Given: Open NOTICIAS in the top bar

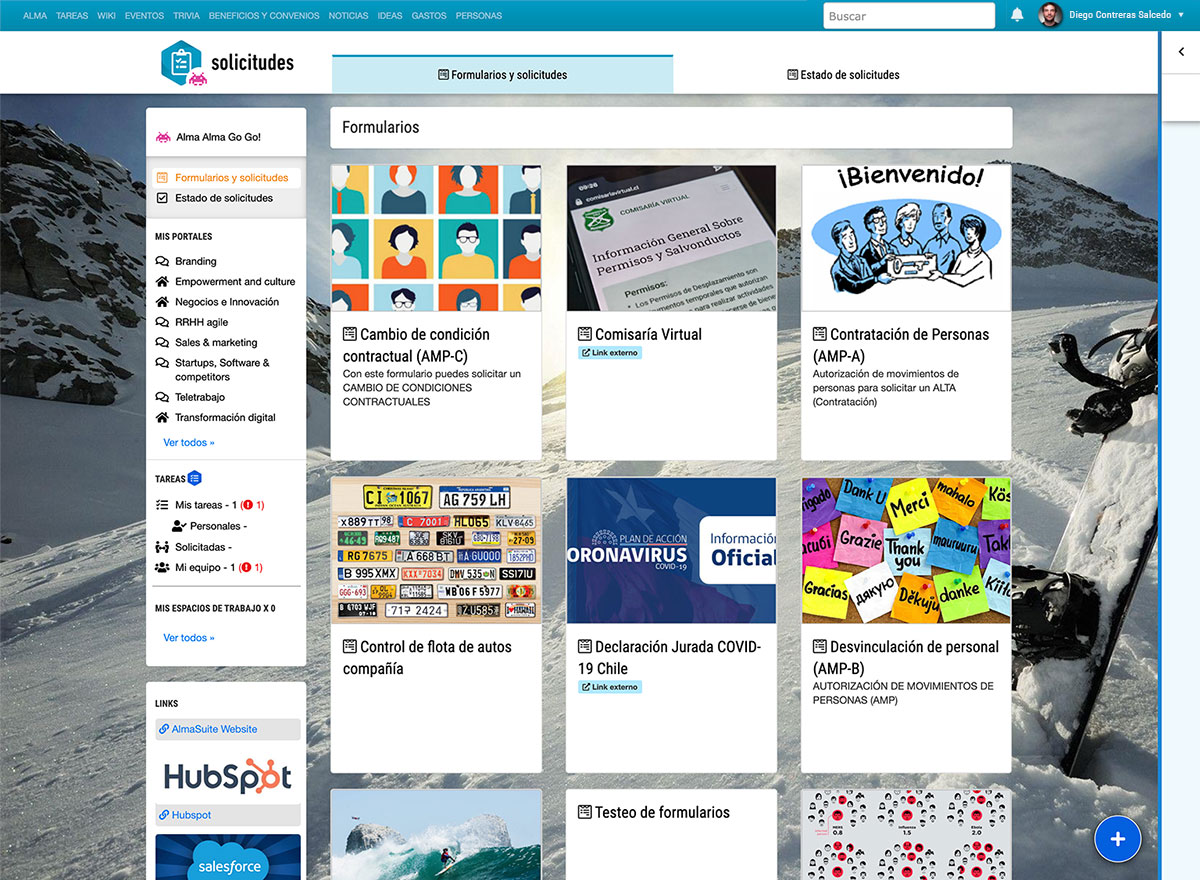Looking at the screenshot, I should pos(349,16).
